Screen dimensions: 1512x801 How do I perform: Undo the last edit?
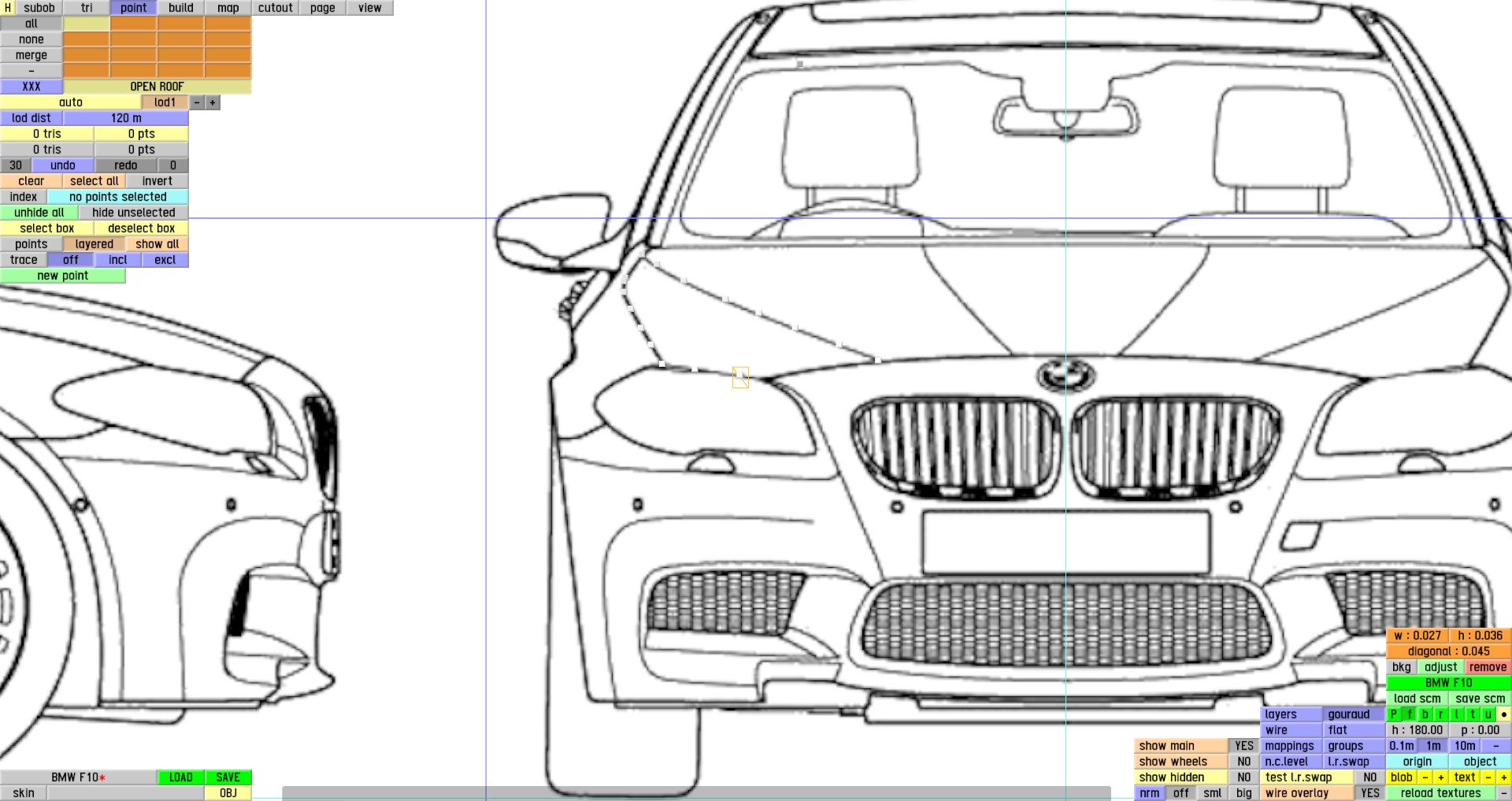[x=63, y=165]
